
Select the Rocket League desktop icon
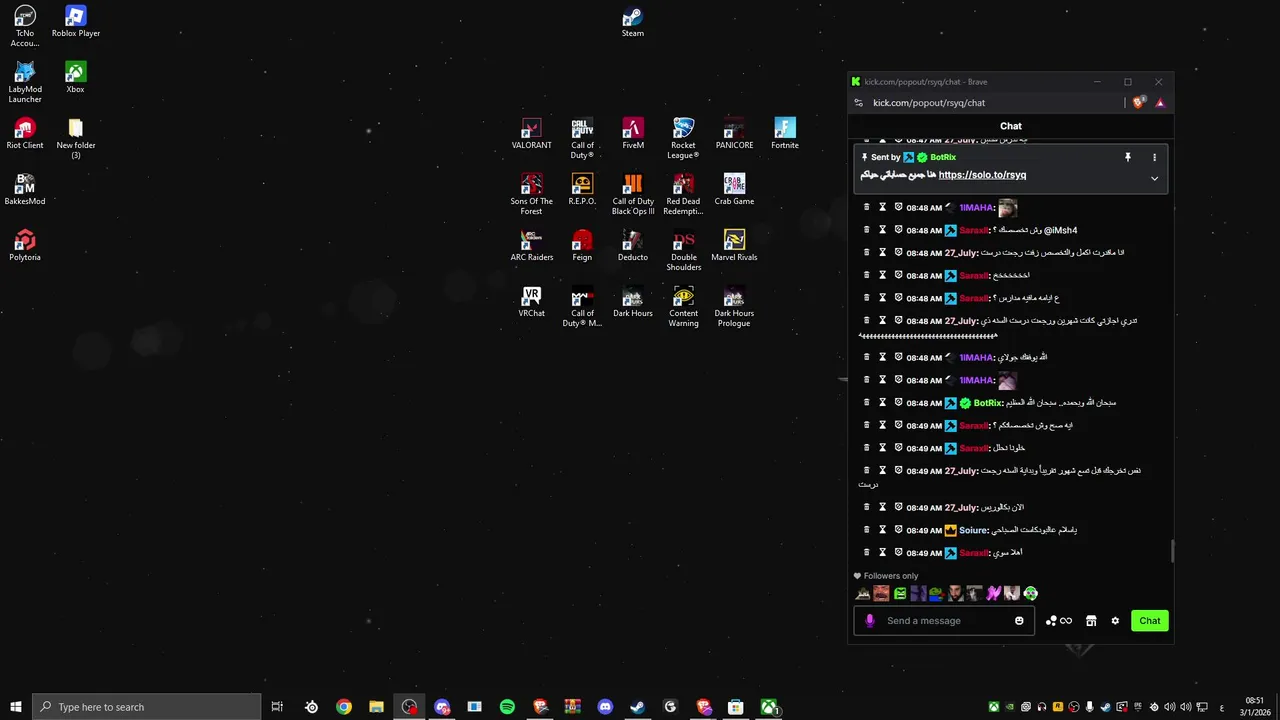click(x=683, y=138)
